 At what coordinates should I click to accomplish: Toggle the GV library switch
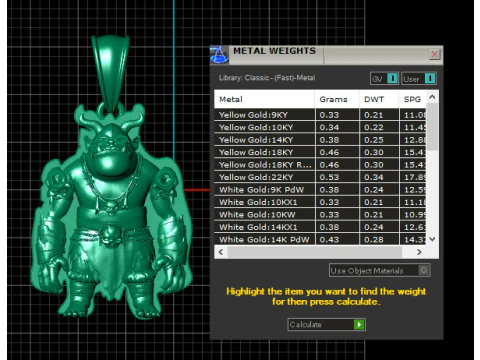[x=384, y=79]
